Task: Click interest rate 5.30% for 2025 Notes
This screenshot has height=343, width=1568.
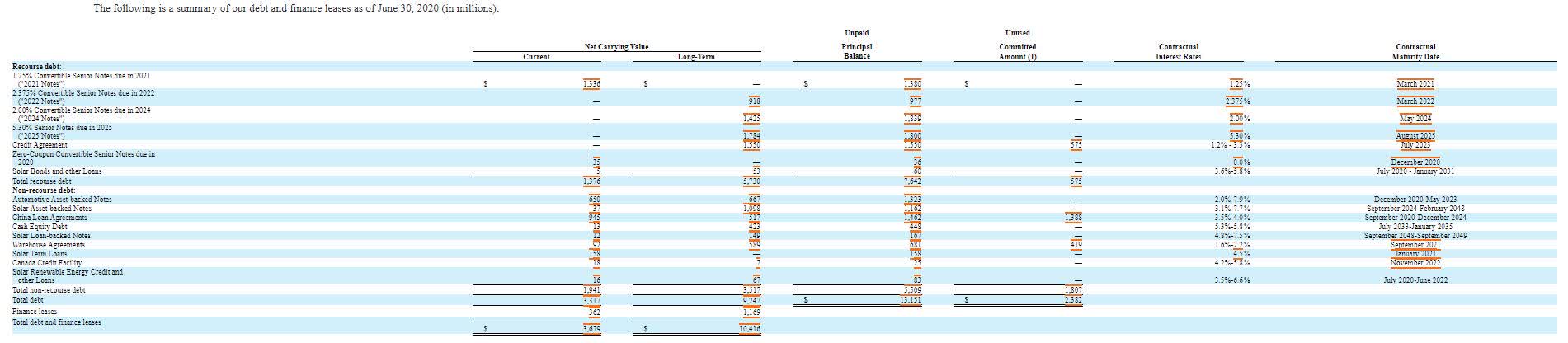Action: coord(1240,136)
